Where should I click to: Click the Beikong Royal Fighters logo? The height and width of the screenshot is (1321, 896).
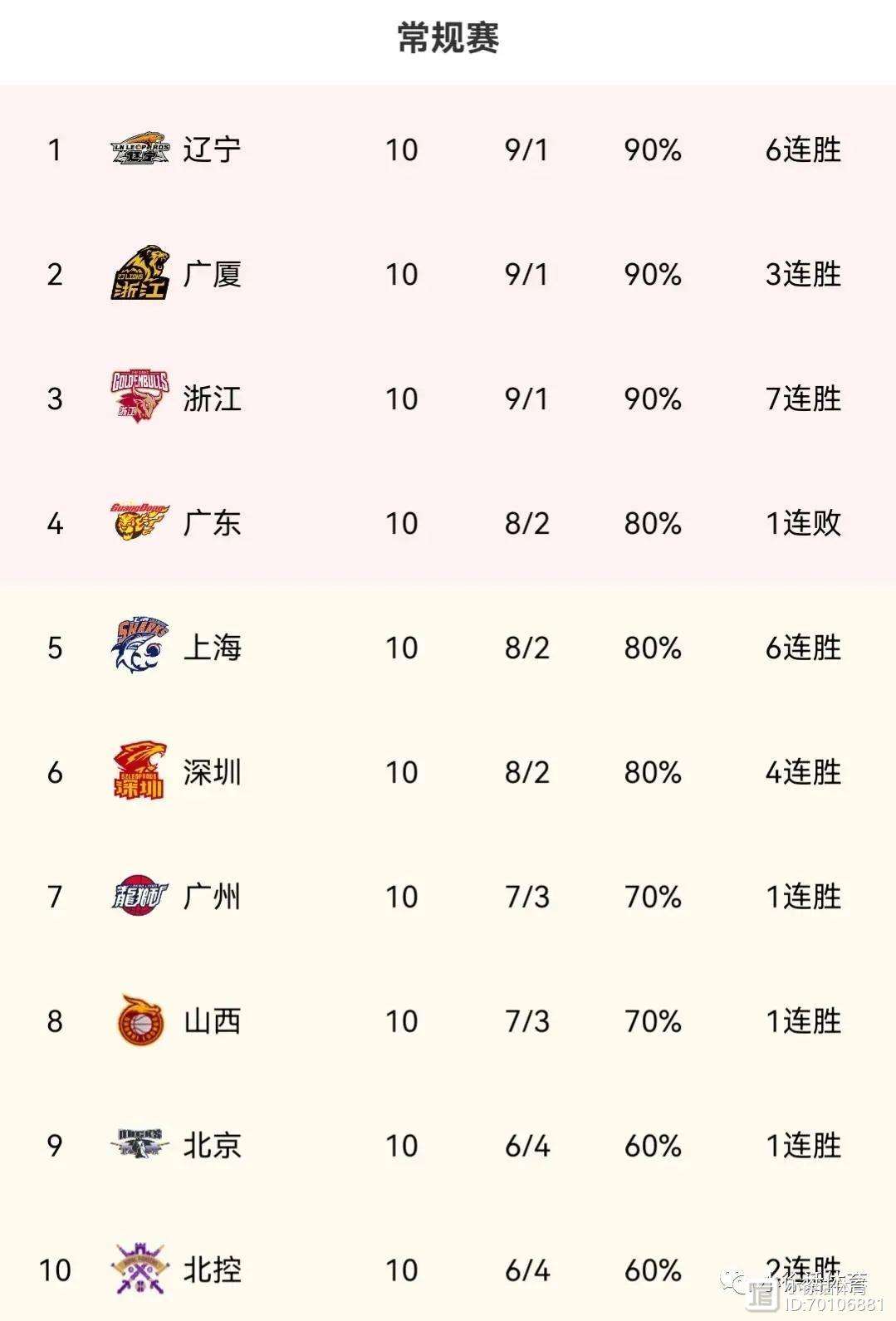tap(140, 1269)
